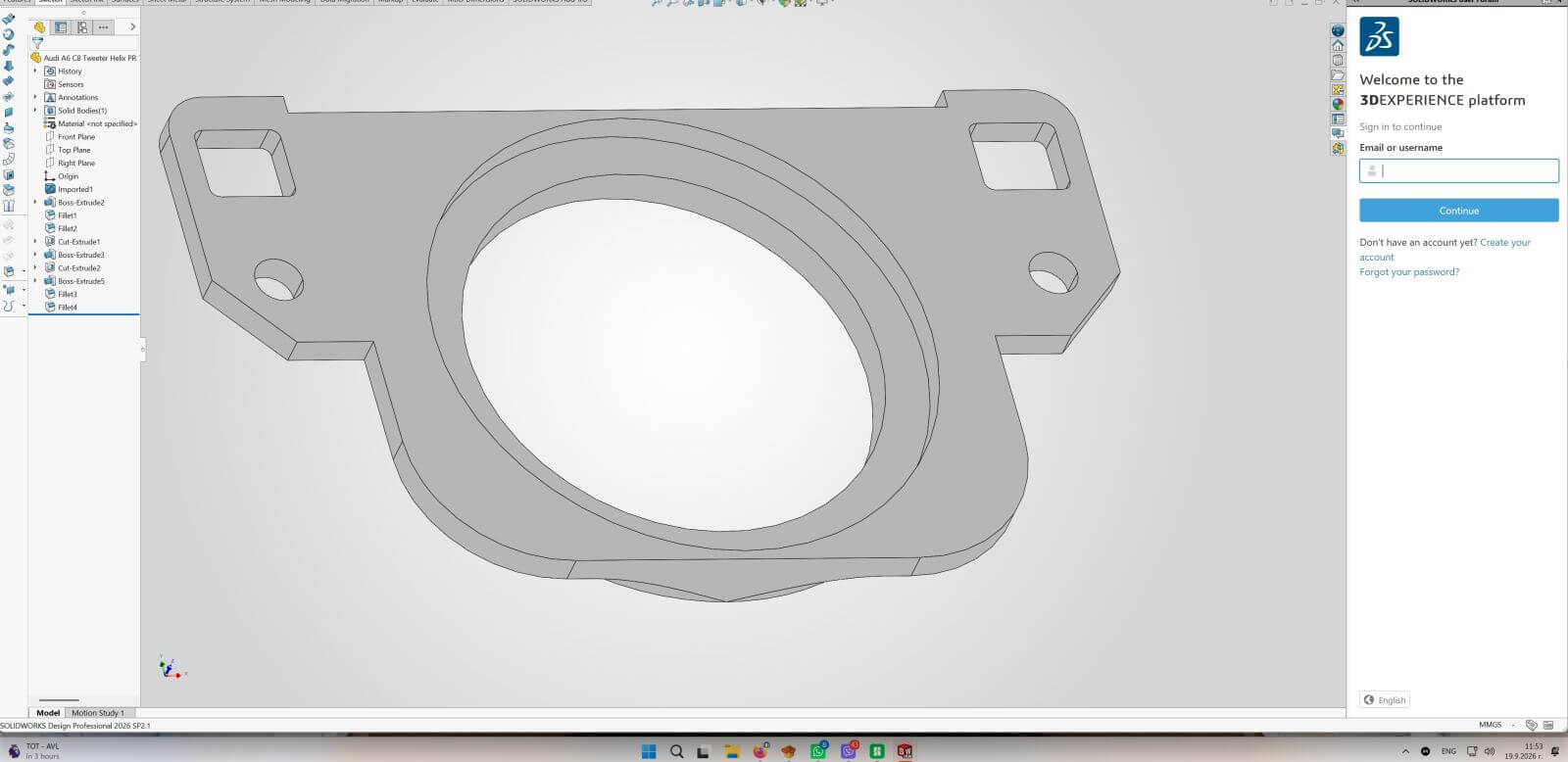Expand the Boss-Extrude5 feature

(35, 281)
